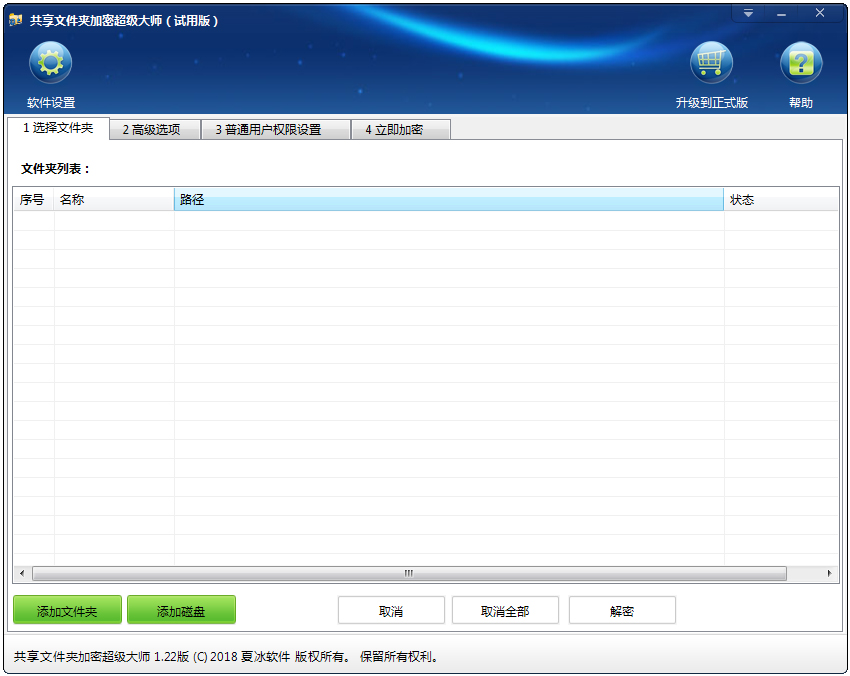Select the 4 立即加密 tab
Image resolution: width=850 pixels, height=676 pixels.
pyautogui.click(x=400, y=129)
